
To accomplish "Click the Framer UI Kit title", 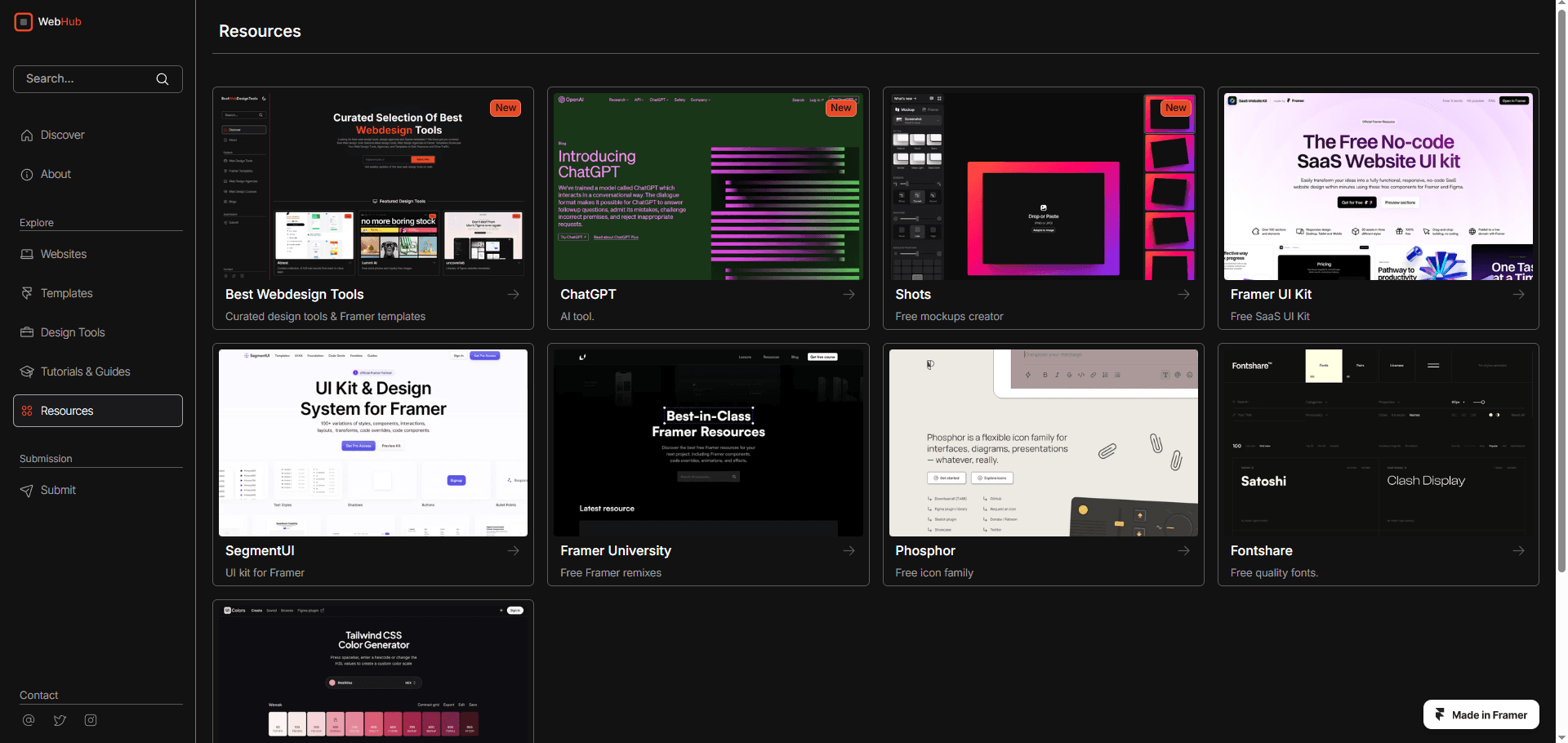I will (1271, 294).
